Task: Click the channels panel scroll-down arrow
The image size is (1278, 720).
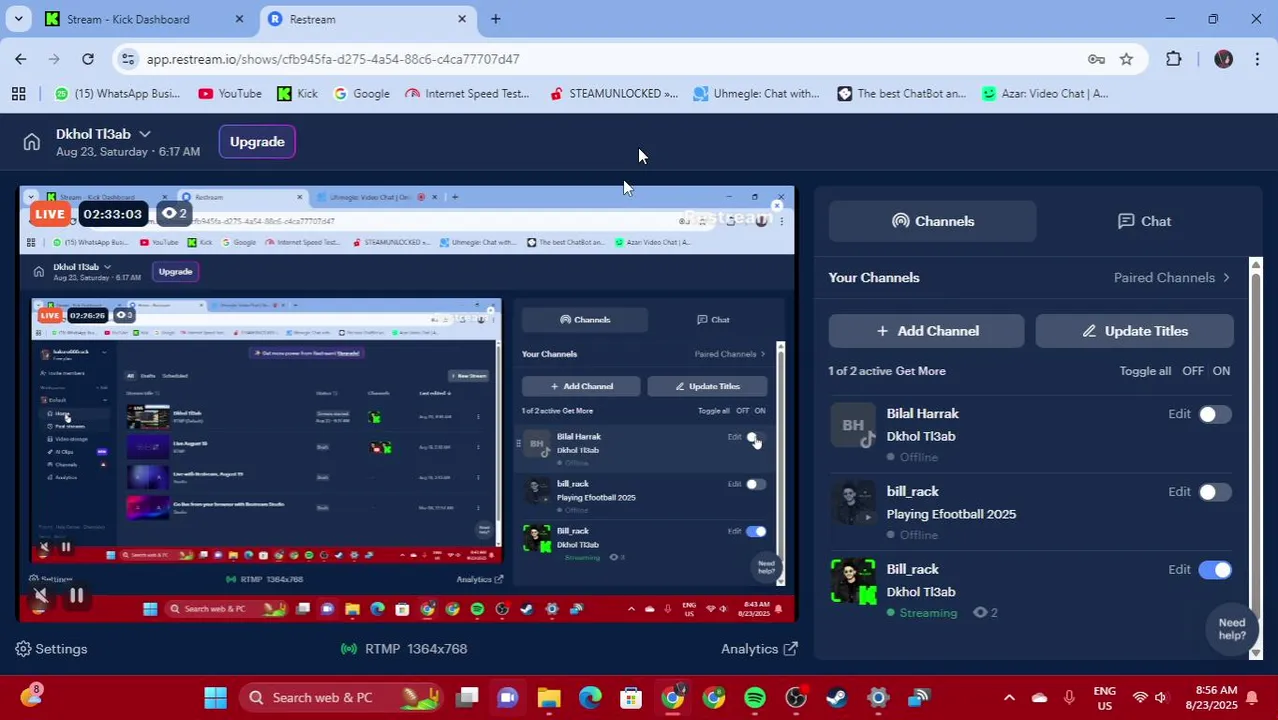Action: [x=1256, y=653]
